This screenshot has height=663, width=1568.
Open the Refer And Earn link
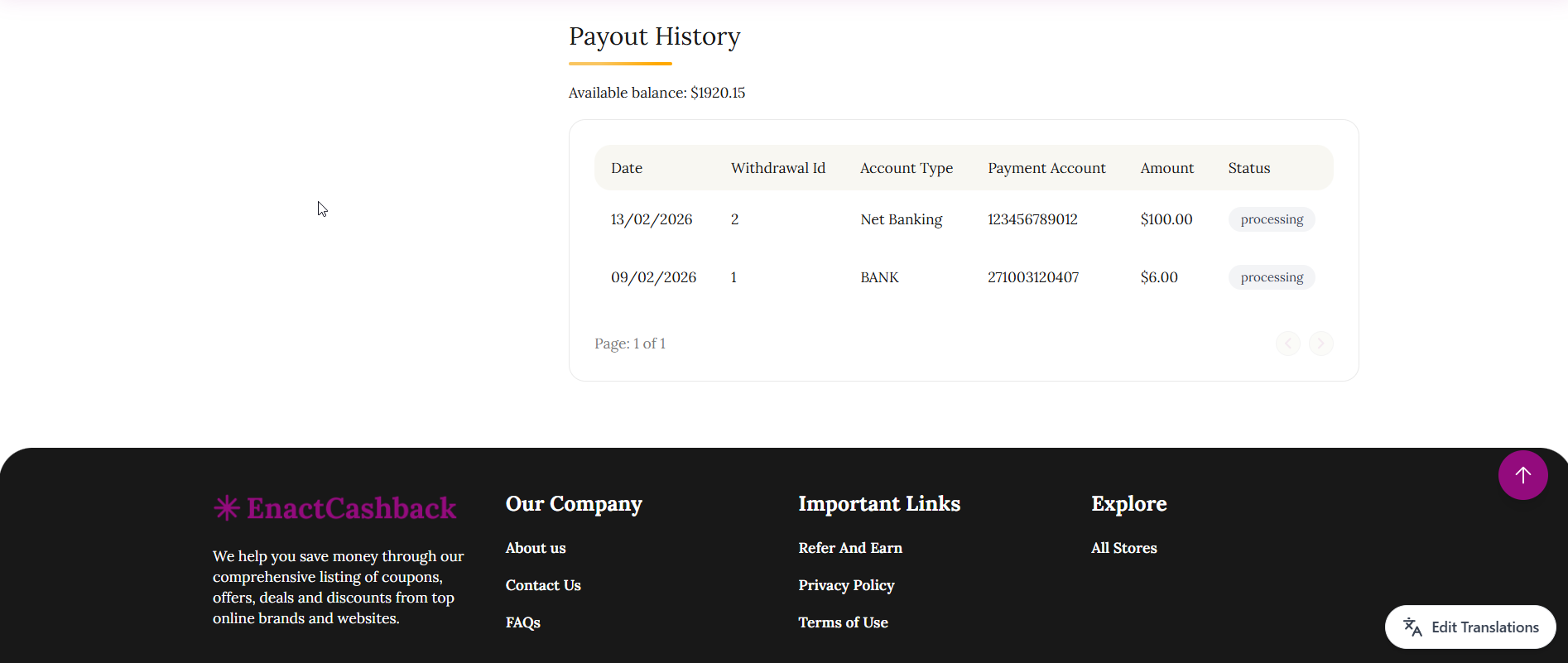tap(850, 548)
